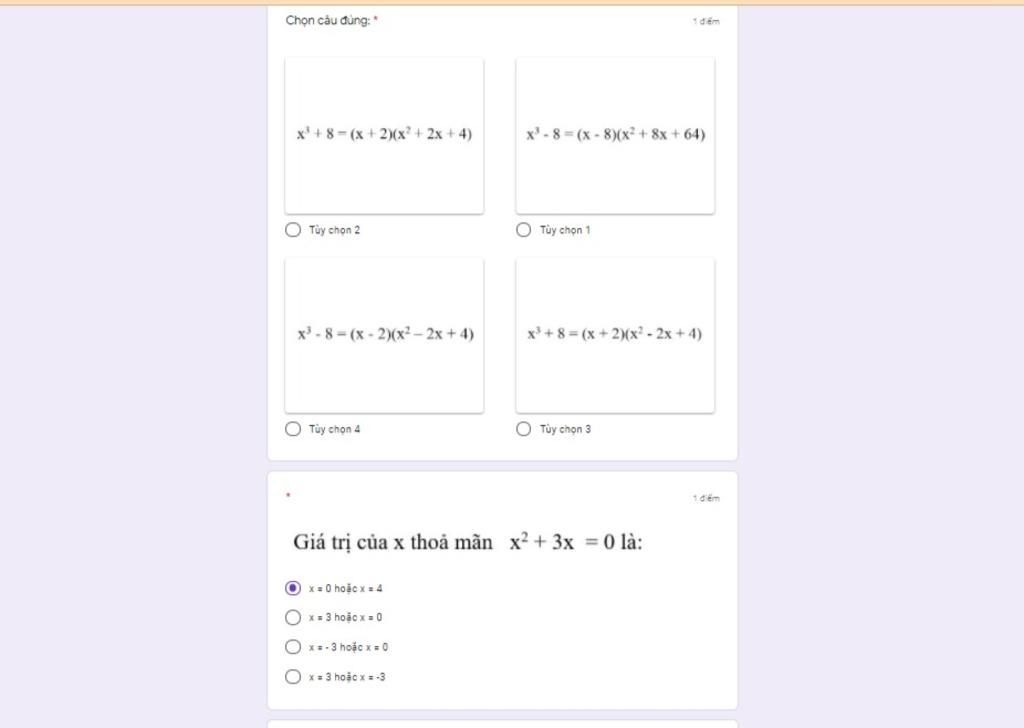
Task: Click the 'Tùy chọn 3' label text
Action: point(565,429)
